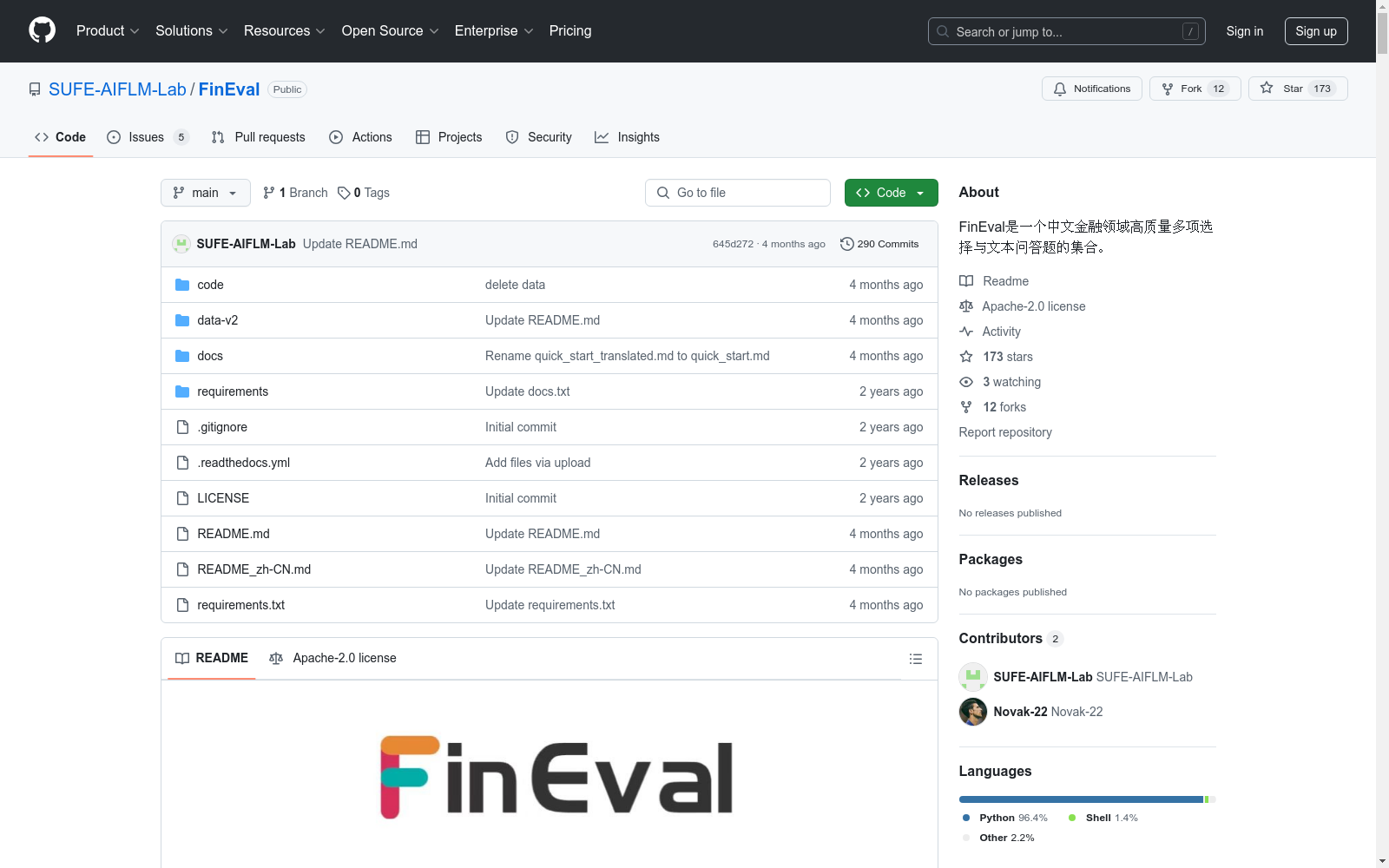This screenshot has width=1389, height=868.
Task: Open the .gitignore file
Action: pyautogui.click(x=222, y=427)
